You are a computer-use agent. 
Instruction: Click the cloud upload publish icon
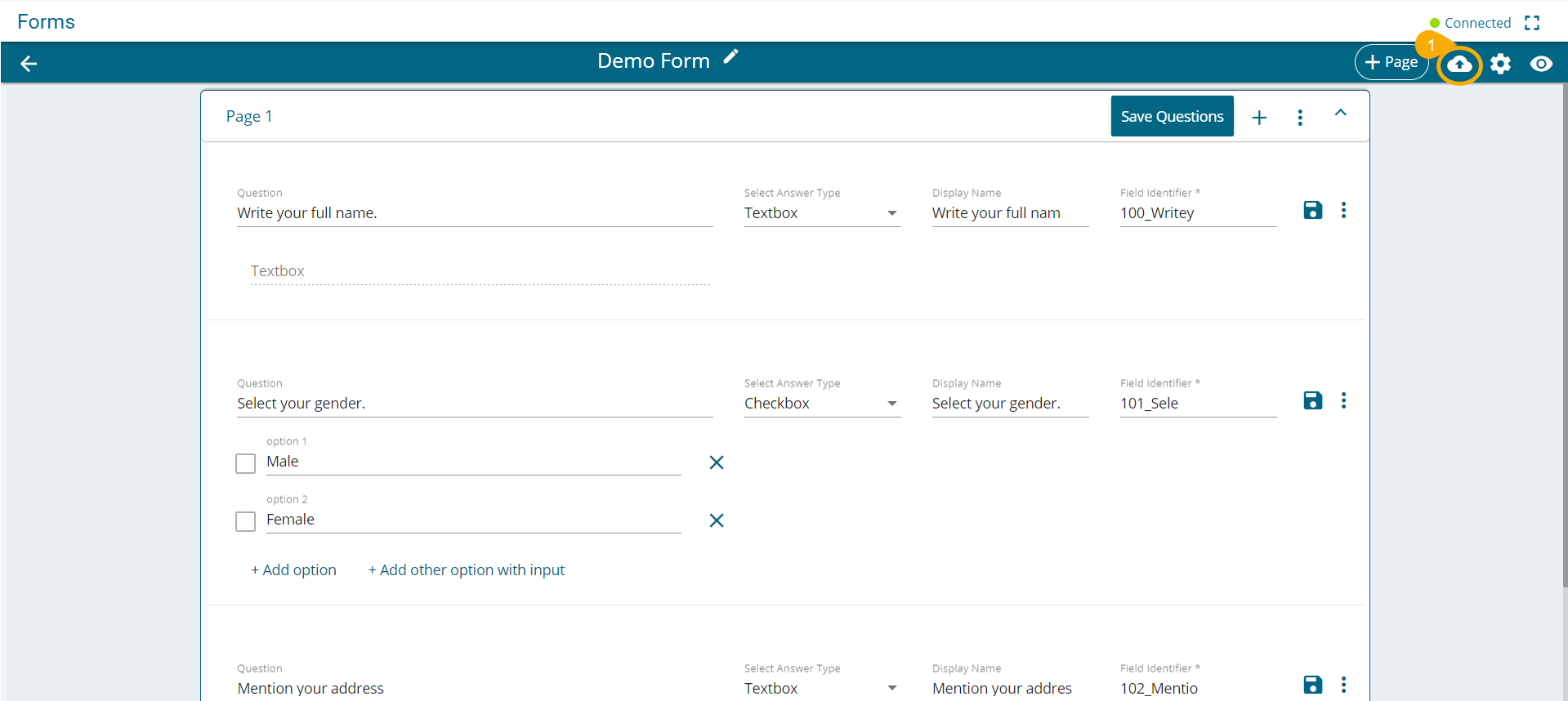[x=1459, y=64]
